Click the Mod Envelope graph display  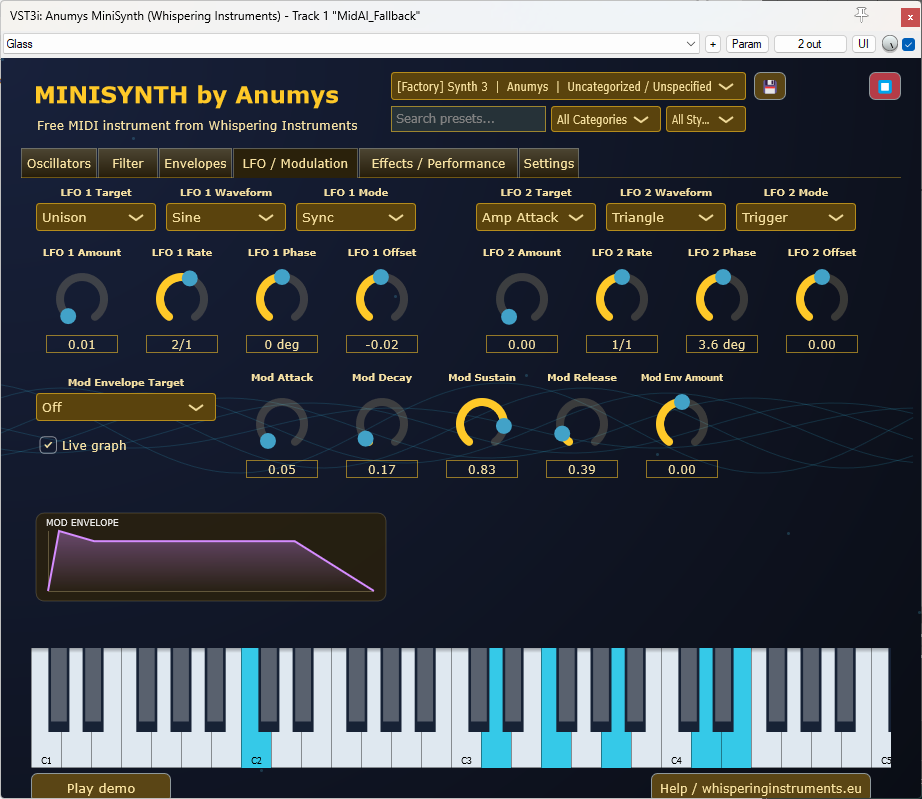(x=211, y=557)
